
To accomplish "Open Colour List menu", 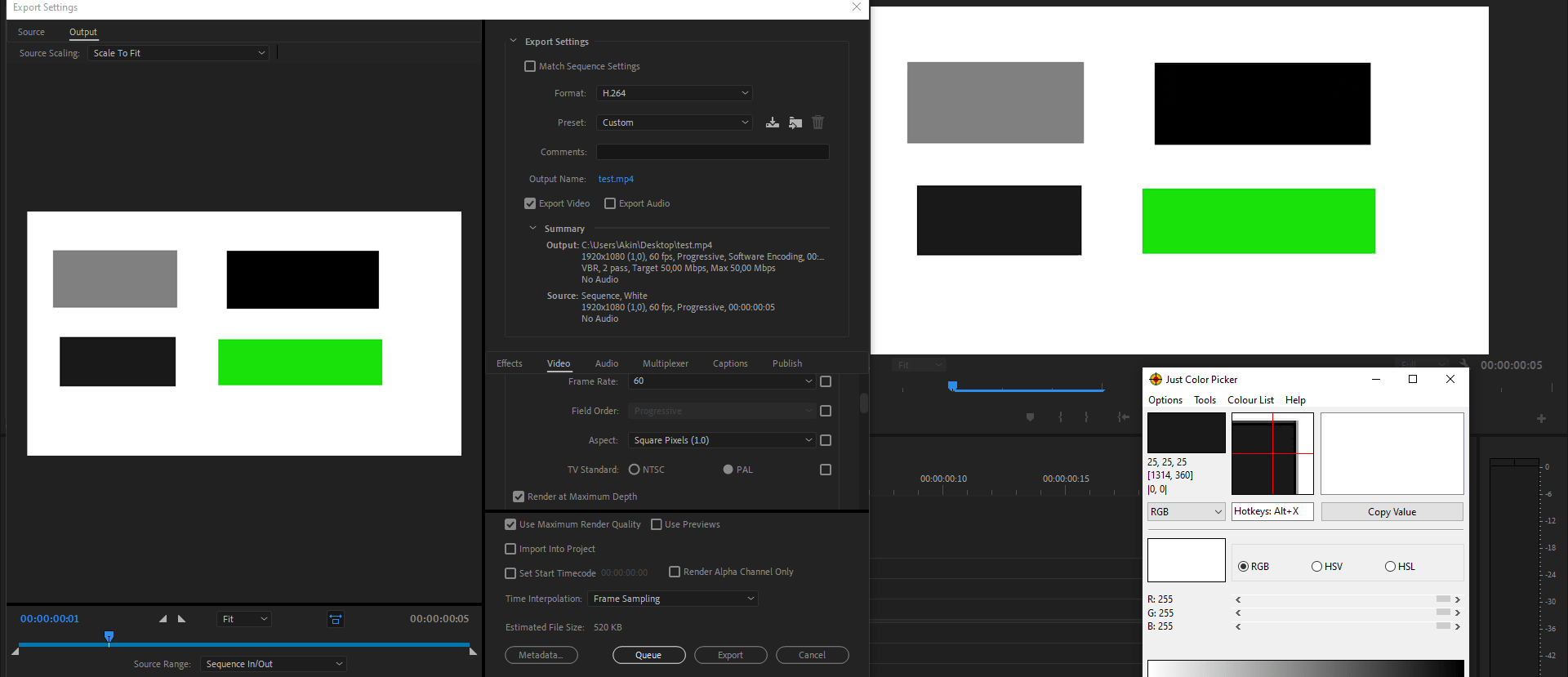I will pos(1250,400).
